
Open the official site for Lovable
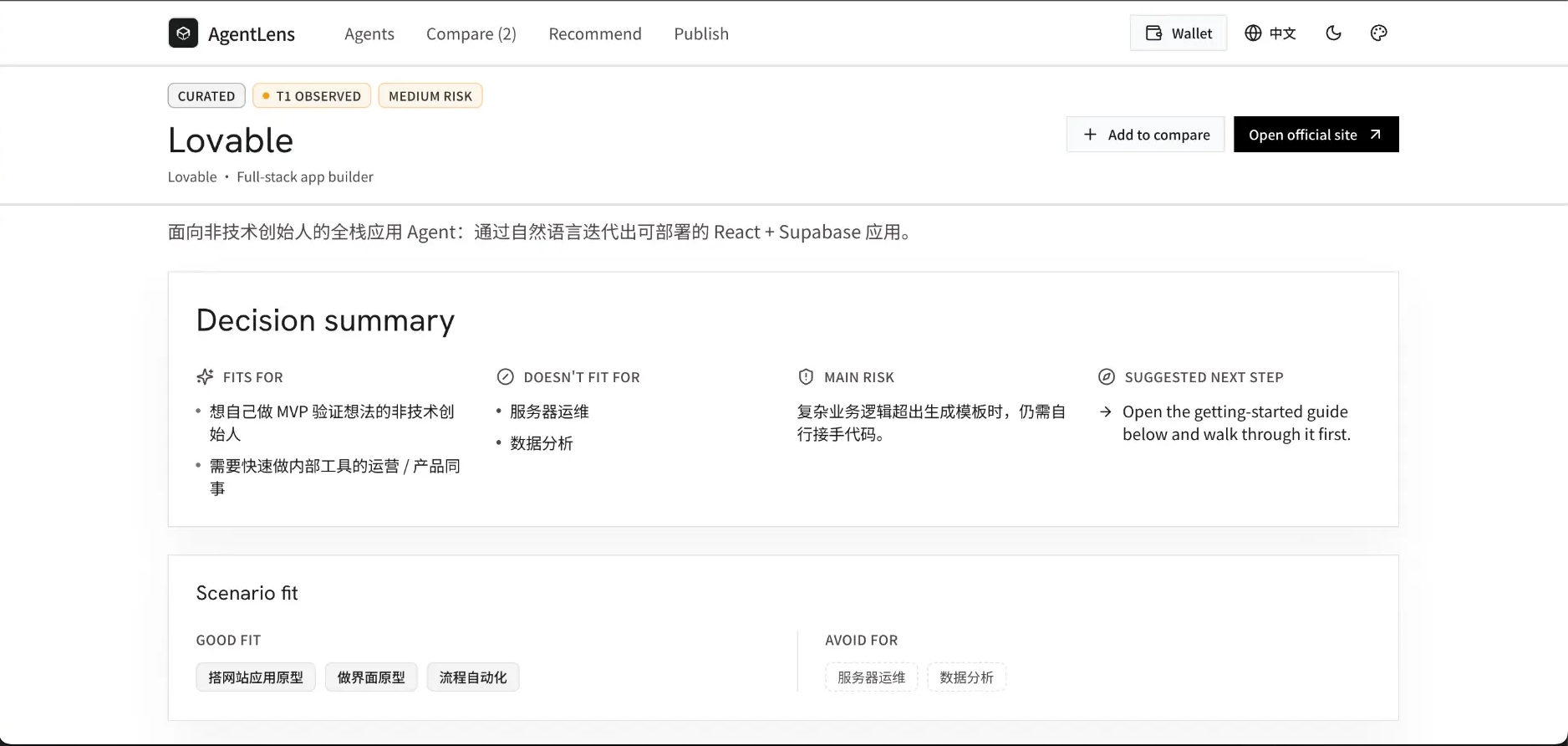(1316, 135)
